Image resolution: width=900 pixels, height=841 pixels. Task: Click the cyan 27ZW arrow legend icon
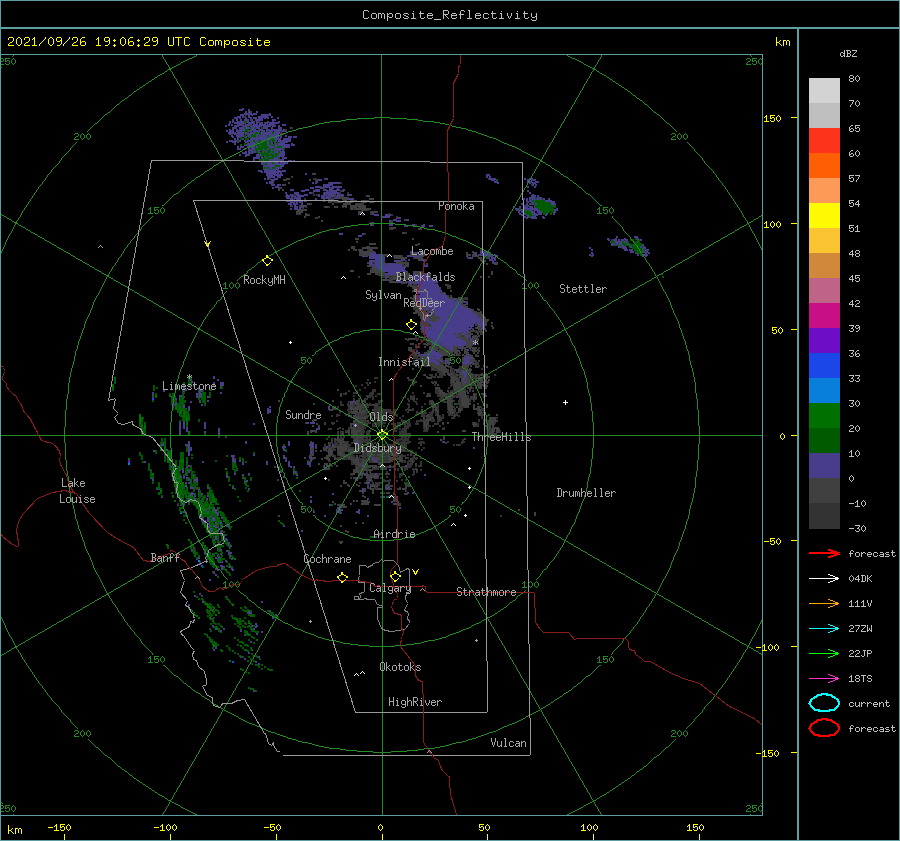click(824, 629)
